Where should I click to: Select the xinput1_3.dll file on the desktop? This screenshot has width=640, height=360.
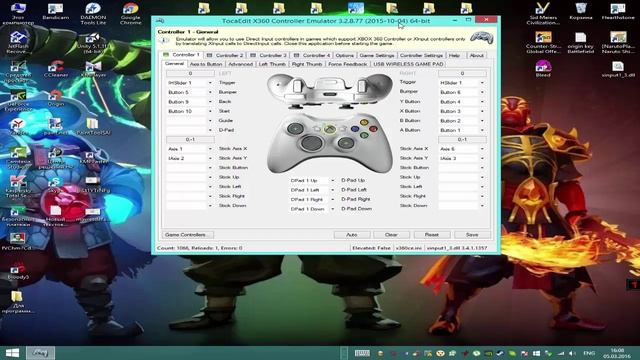tap(618, 69)
